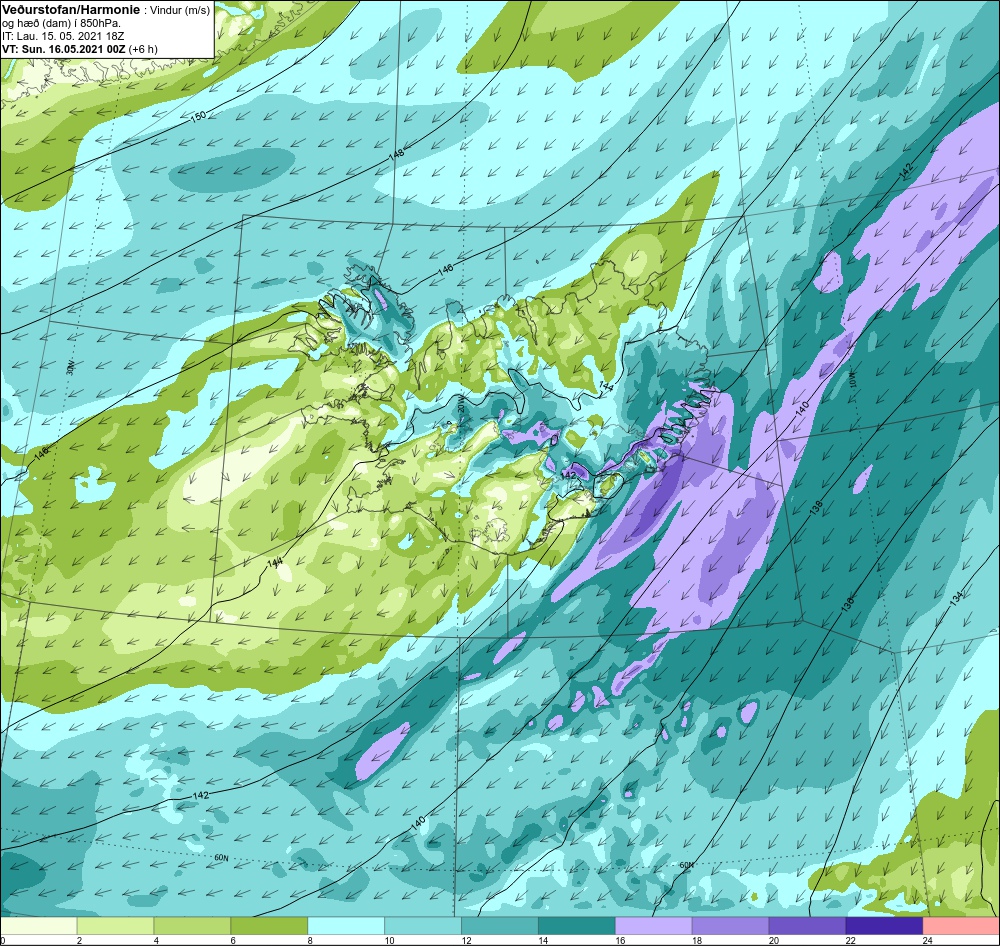Select the violet 20–22 m/s legend swatch

coord(807,926)
